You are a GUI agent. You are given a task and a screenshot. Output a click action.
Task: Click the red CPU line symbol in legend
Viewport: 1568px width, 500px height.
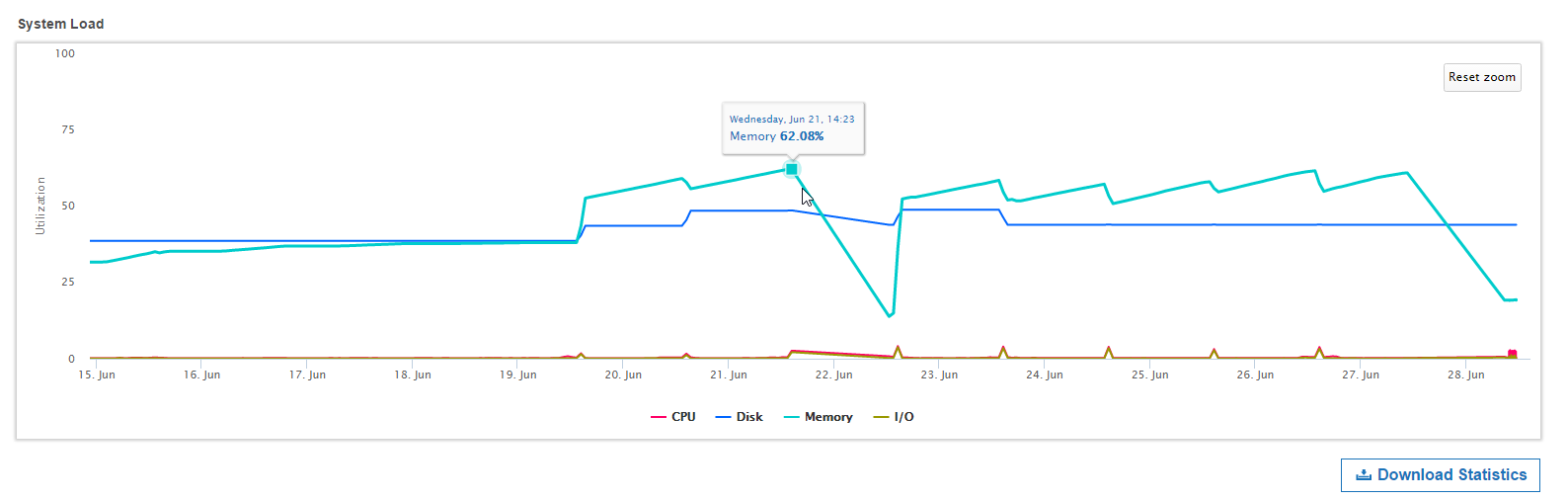(659, 417)
